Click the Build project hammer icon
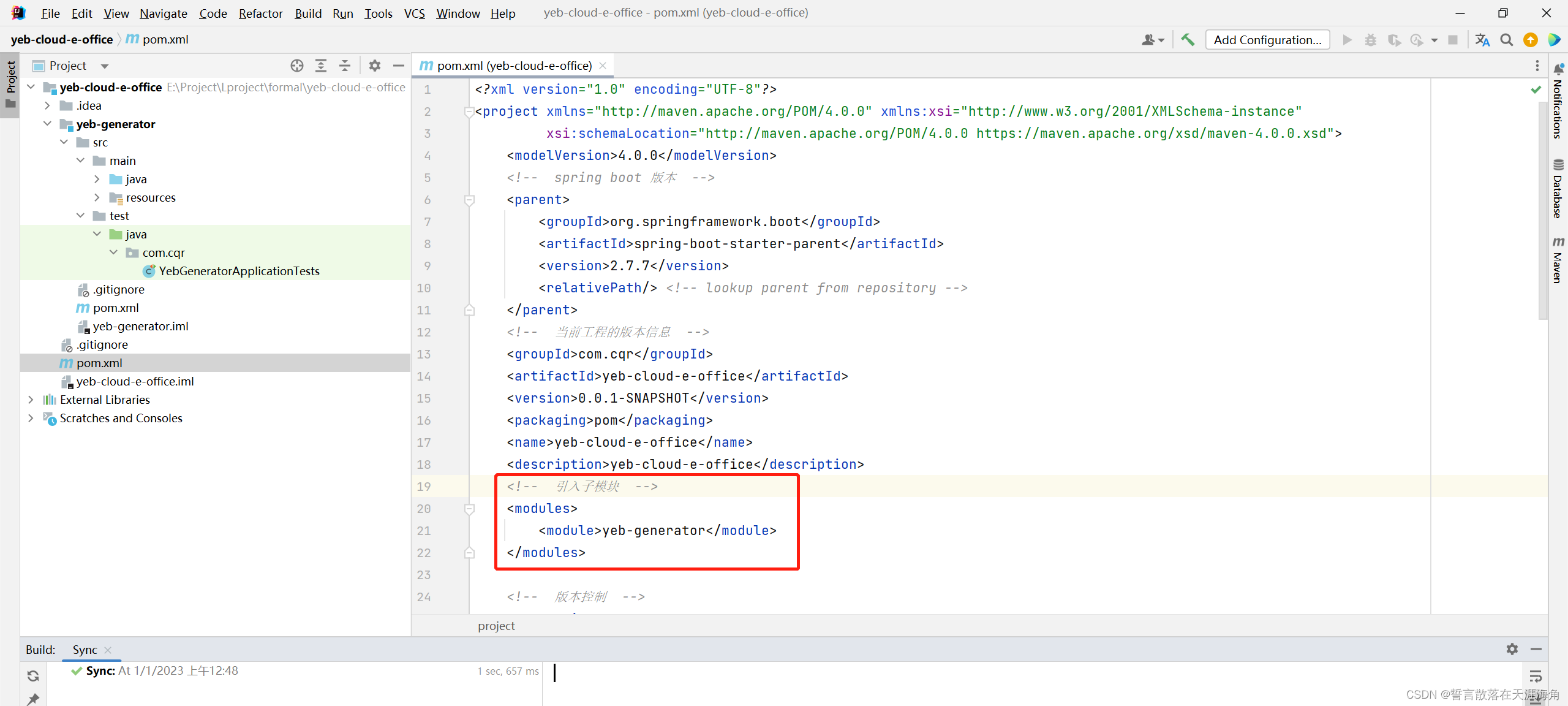The width and height of the screenshot is (1568, 706). click(1188, 40)
